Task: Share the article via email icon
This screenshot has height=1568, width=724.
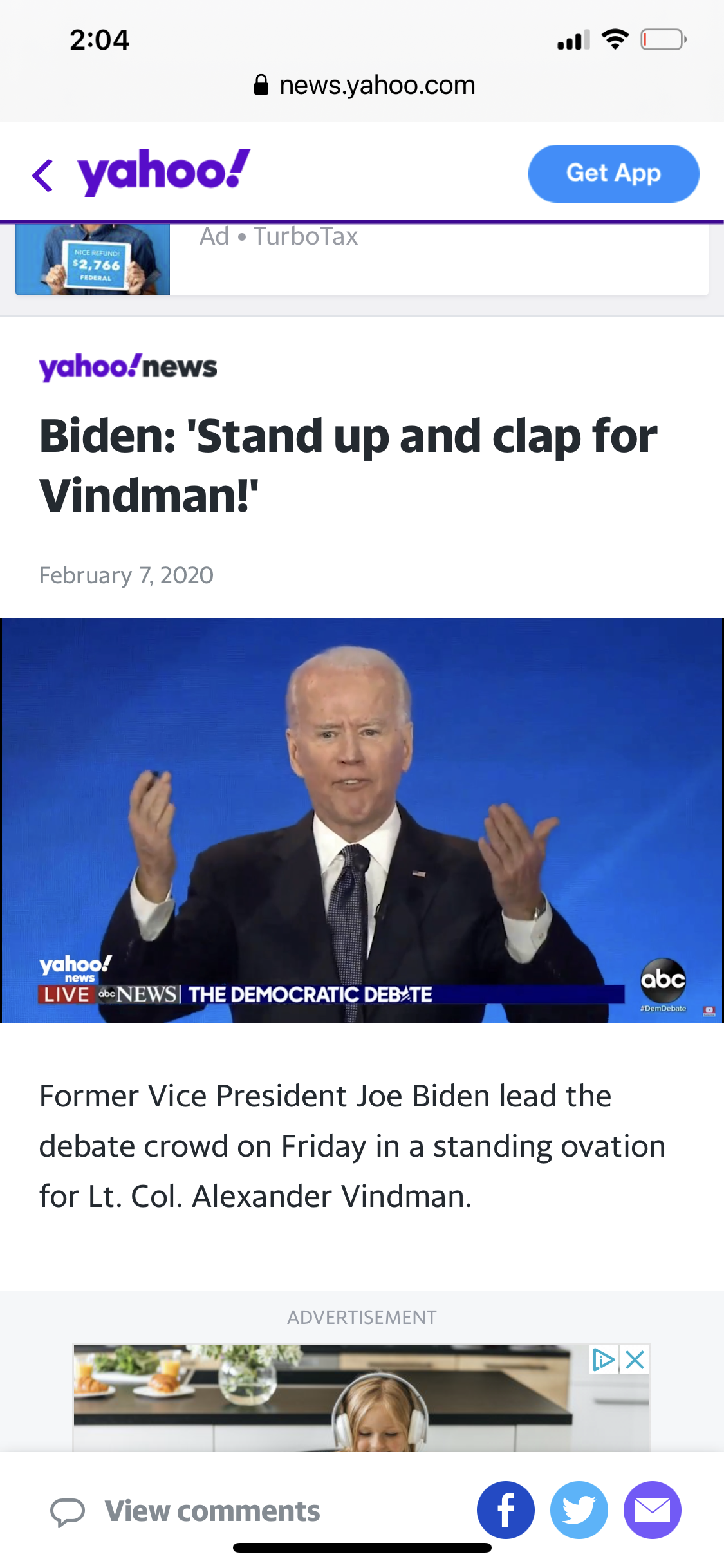Action: 653,1510
